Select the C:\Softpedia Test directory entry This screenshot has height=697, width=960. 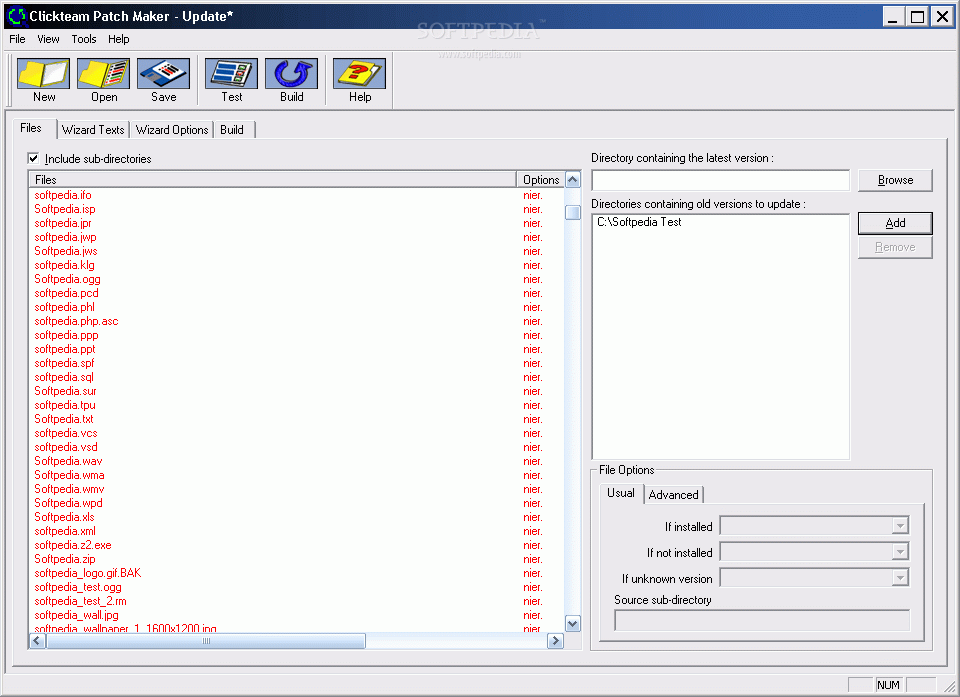point(639,222)
